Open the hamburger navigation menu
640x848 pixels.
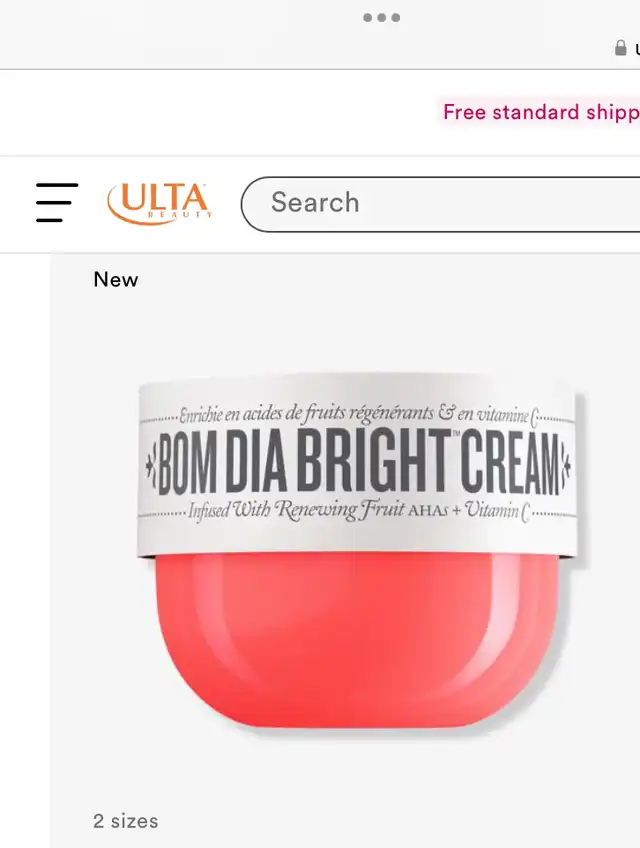tap(57, 202)
